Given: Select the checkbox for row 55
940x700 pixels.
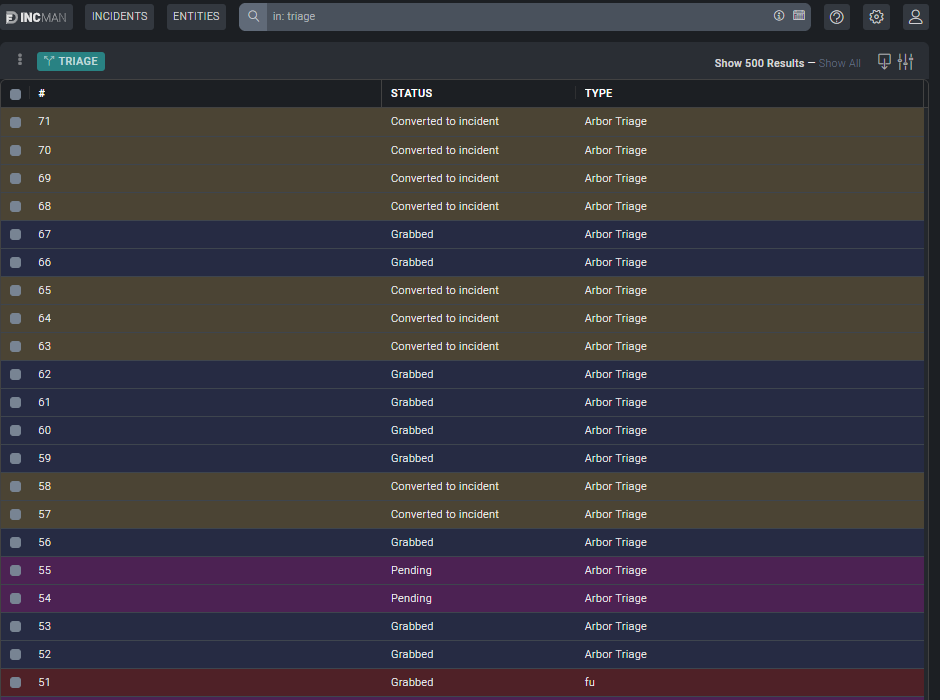Looking at the screenshot, I should 15,571.
